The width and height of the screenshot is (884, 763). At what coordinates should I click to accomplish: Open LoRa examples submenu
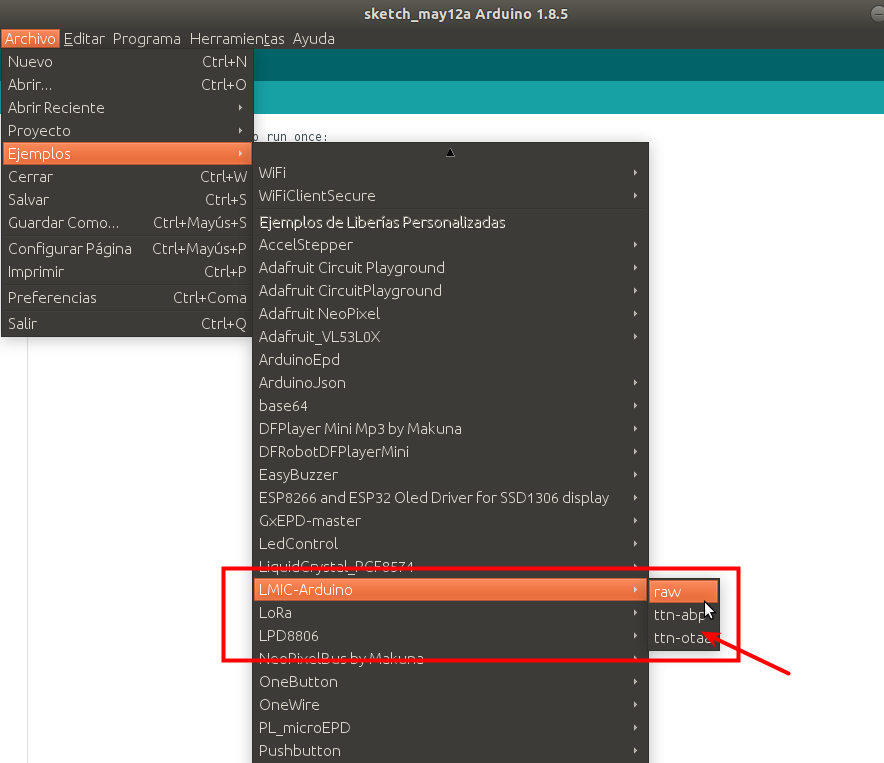pos(450,613)
